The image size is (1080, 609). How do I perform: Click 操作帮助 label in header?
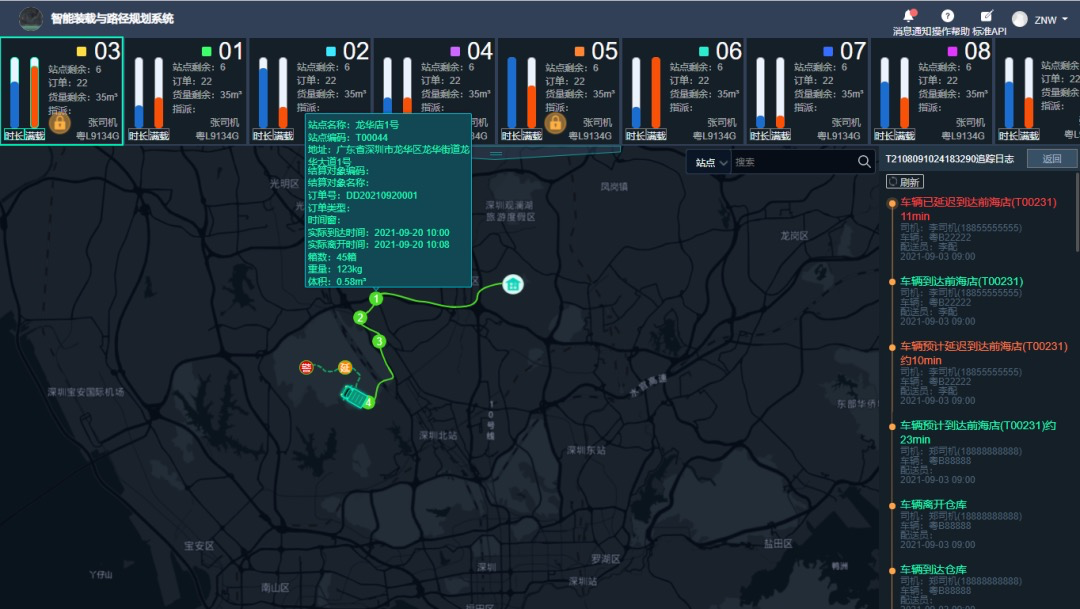click(951, 32)
